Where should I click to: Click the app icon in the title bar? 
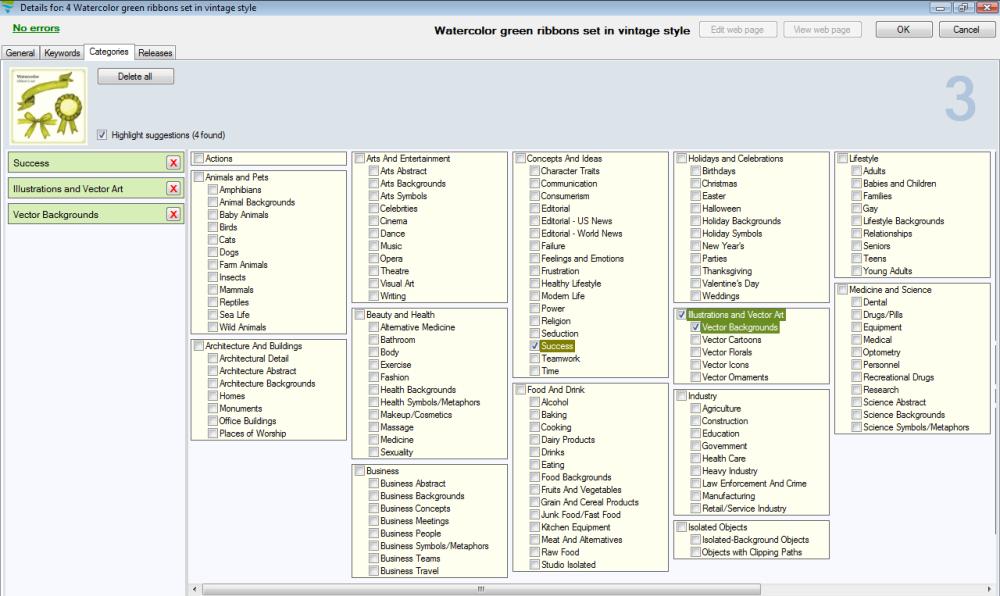tap(8, 7)
